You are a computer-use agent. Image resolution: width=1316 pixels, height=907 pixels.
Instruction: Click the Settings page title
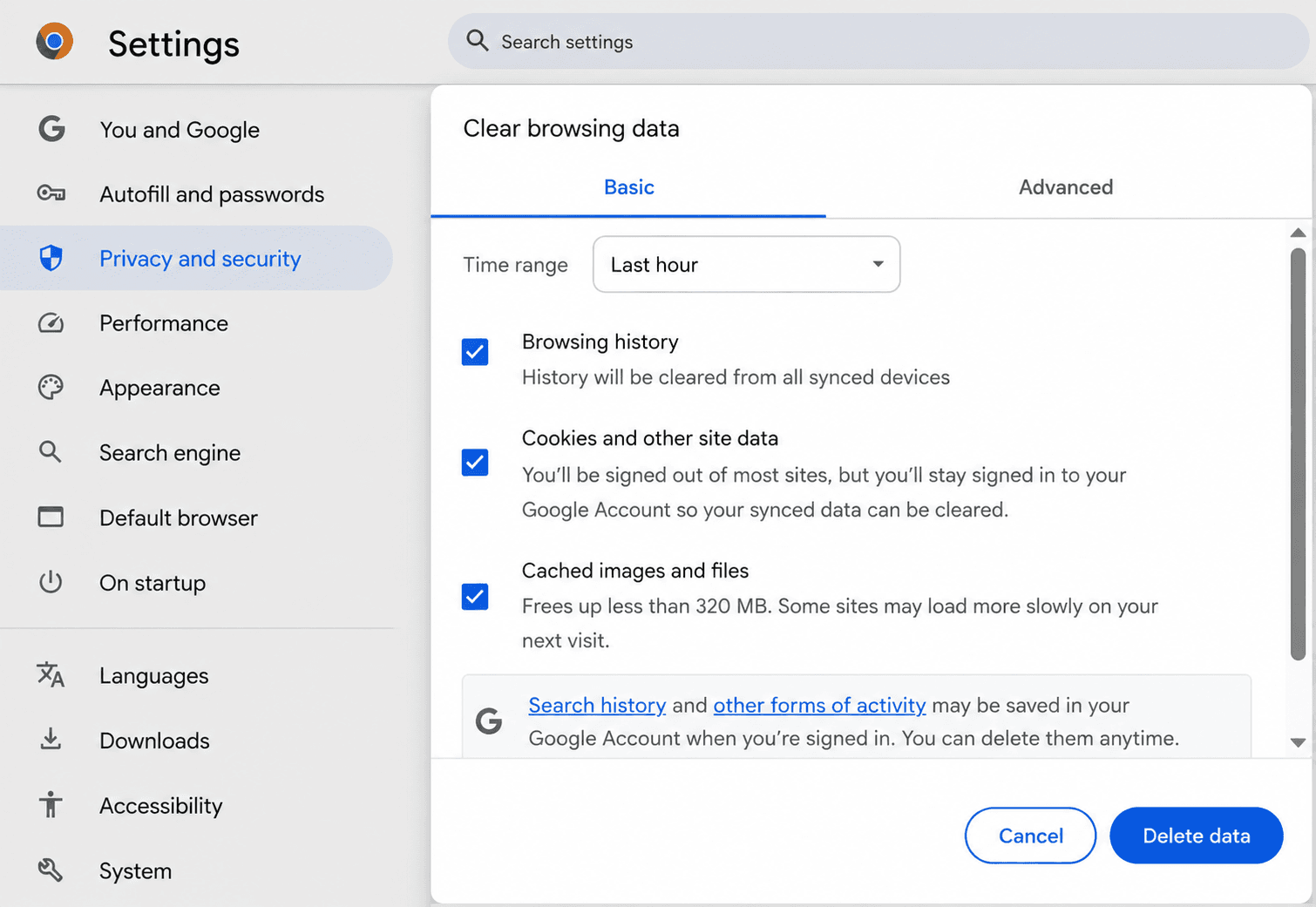[173, 44]
